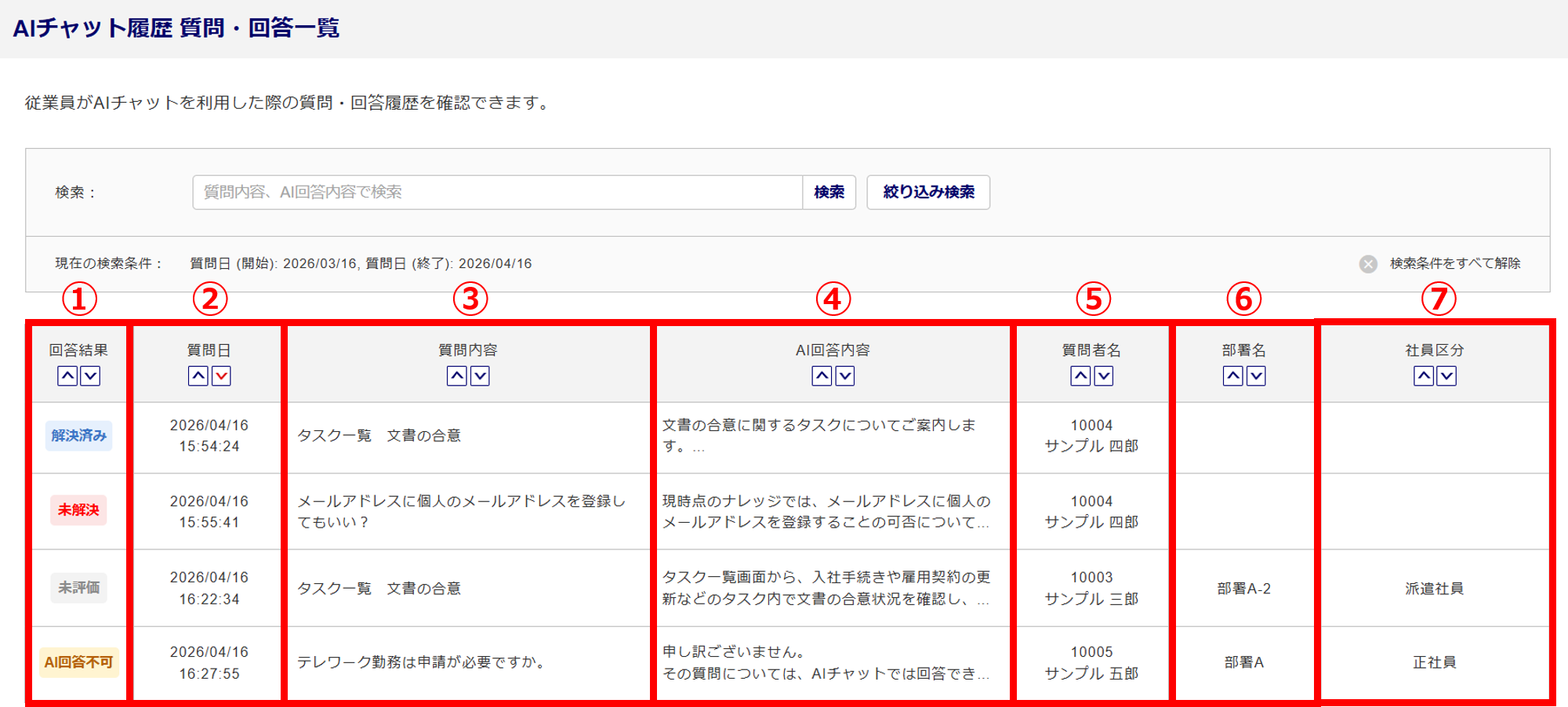
Task: Sort 回答結果 column ascending
Action: [68, 376]
